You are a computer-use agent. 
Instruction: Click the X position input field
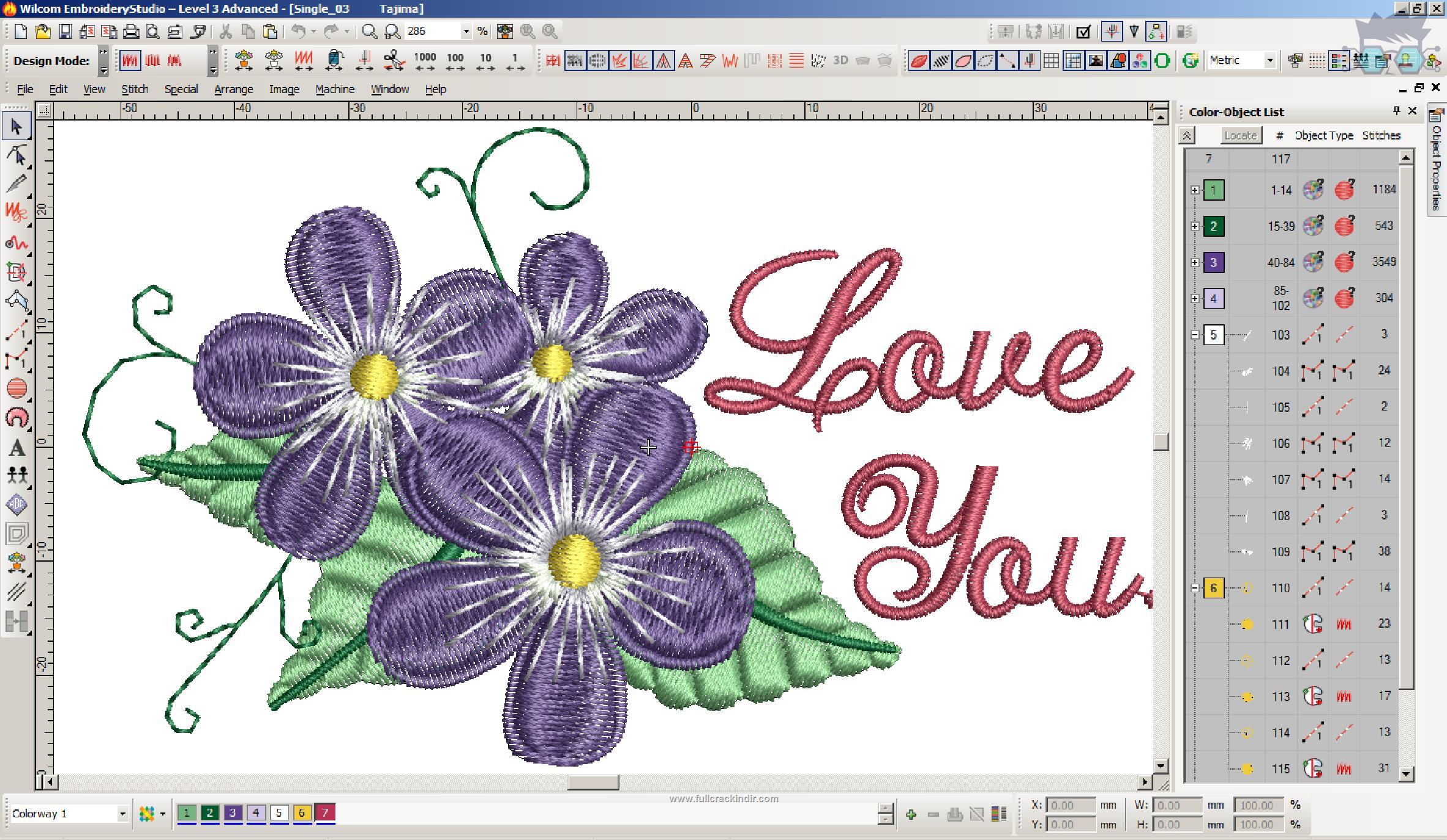pos(1071,805)
